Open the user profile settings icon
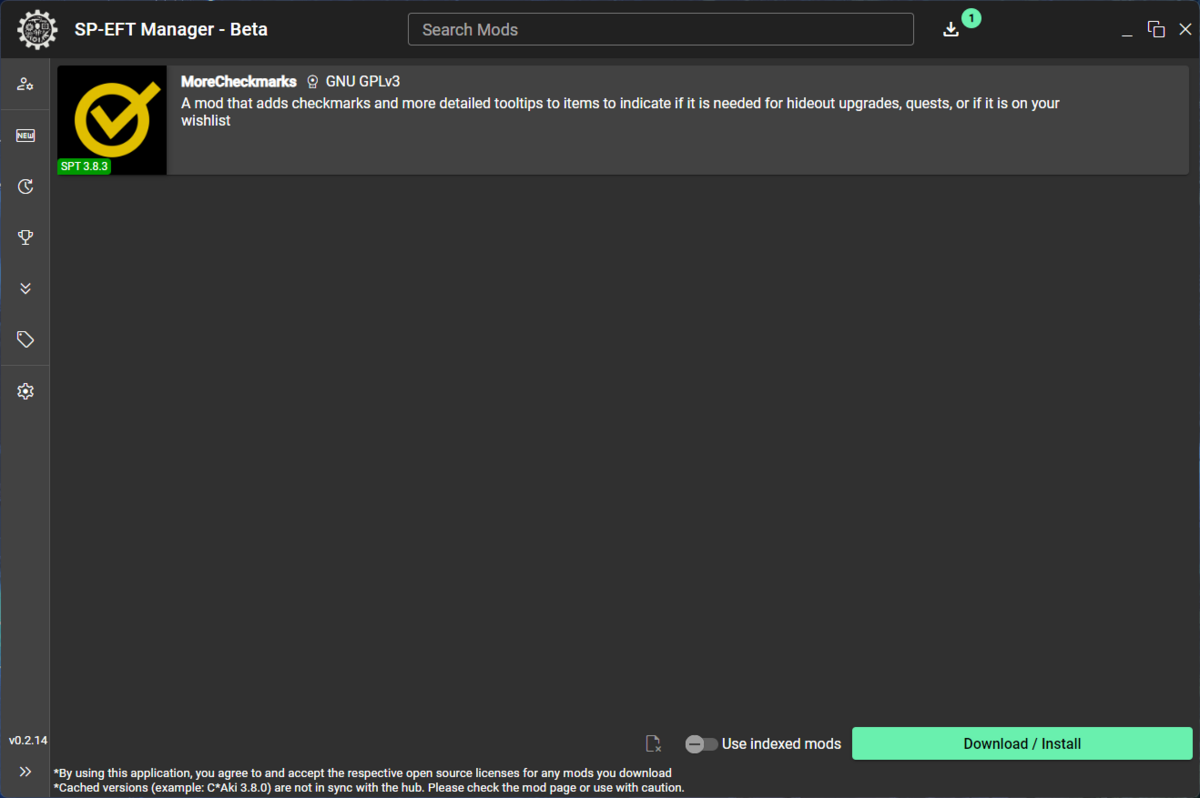The image size is (1200, 798). 25,84
